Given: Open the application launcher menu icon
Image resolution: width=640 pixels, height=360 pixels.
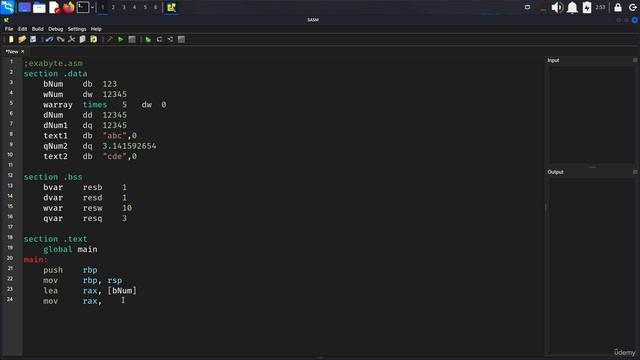Looking at the screenshot, I should click(x=8, y=7).
